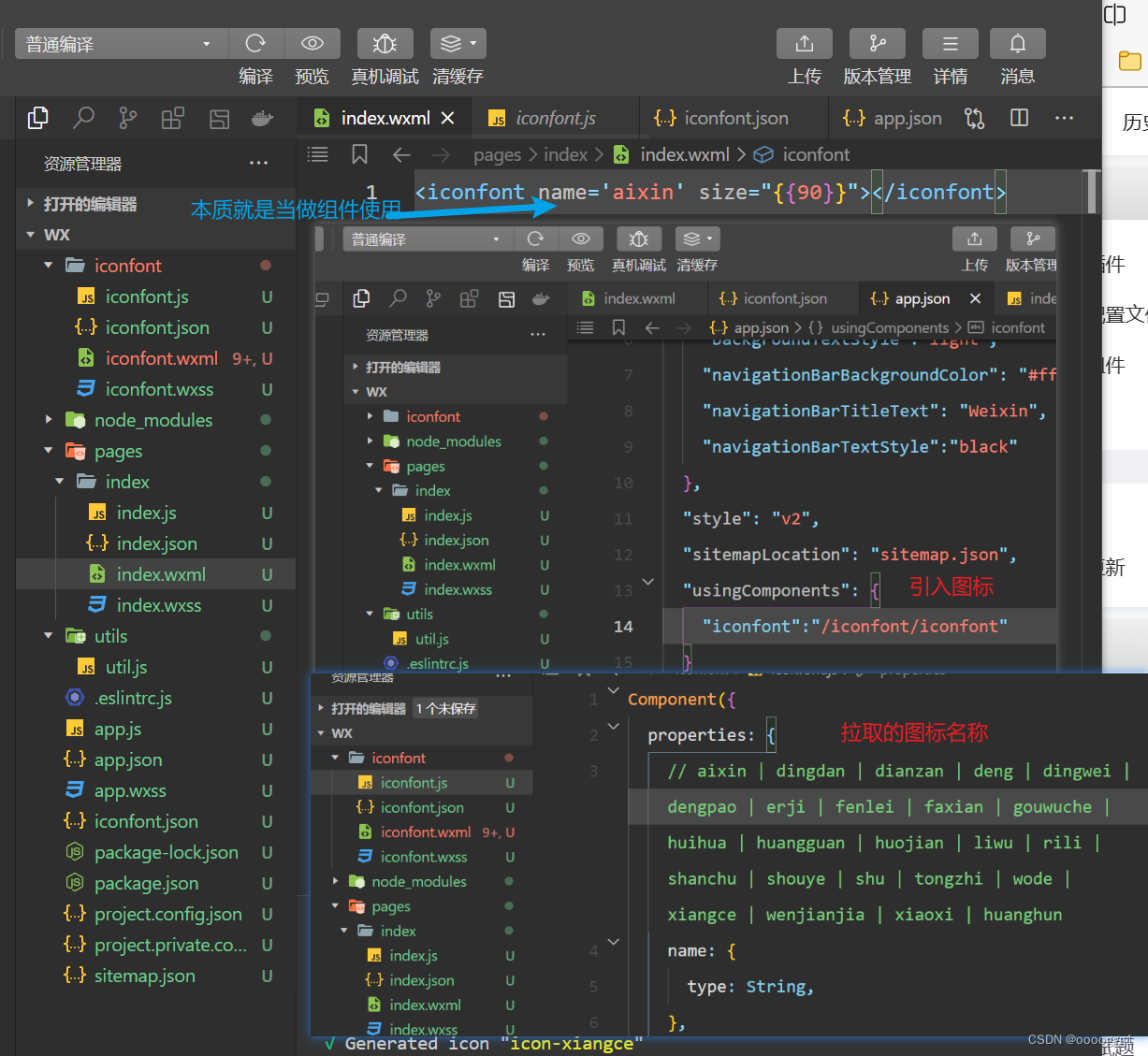Click 'pages' in breadcrumb path

pyautogui.click(x=497, y=154)
